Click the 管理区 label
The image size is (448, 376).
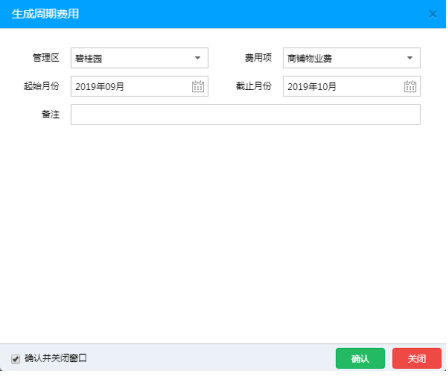(x=46, y=58)
